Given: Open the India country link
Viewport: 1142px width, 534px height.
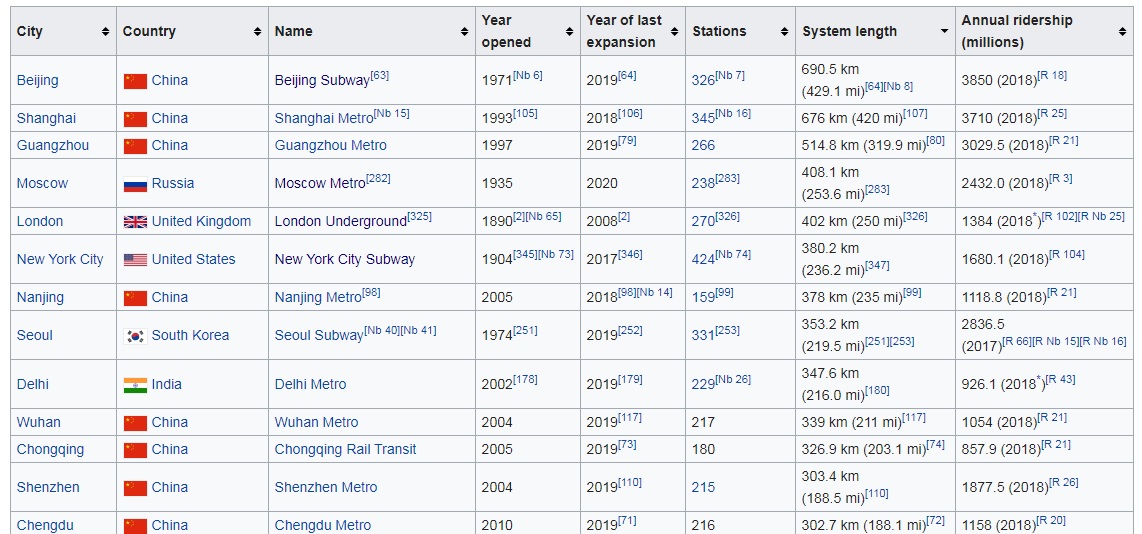Looking at the screenshot, I should point(167,384).
